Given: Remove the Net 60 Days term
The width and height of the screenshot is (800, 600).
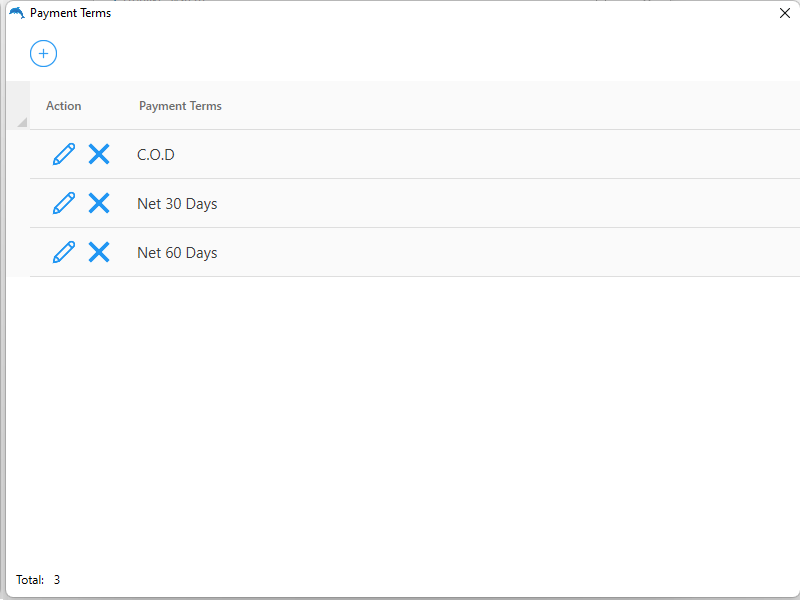Looking at the screenshot, I should pos(99,252).
